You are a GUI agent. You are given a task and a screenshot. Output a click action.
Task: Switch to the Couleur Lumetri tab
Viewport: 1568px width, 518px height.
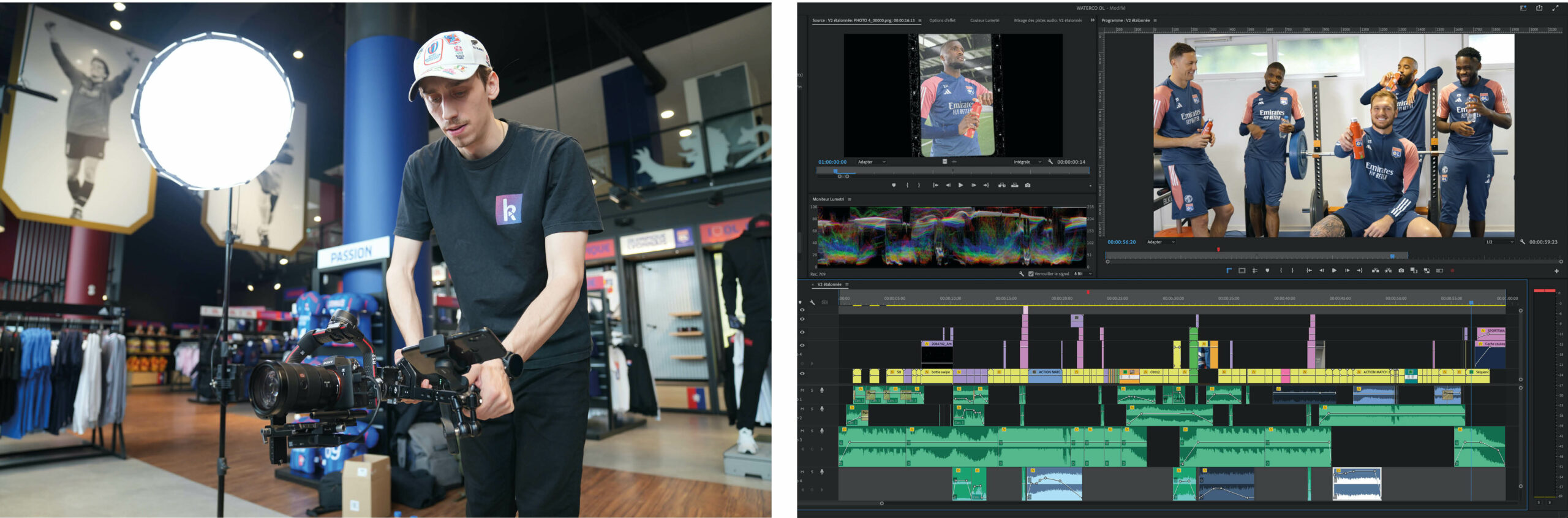click(x=984, y=20)
